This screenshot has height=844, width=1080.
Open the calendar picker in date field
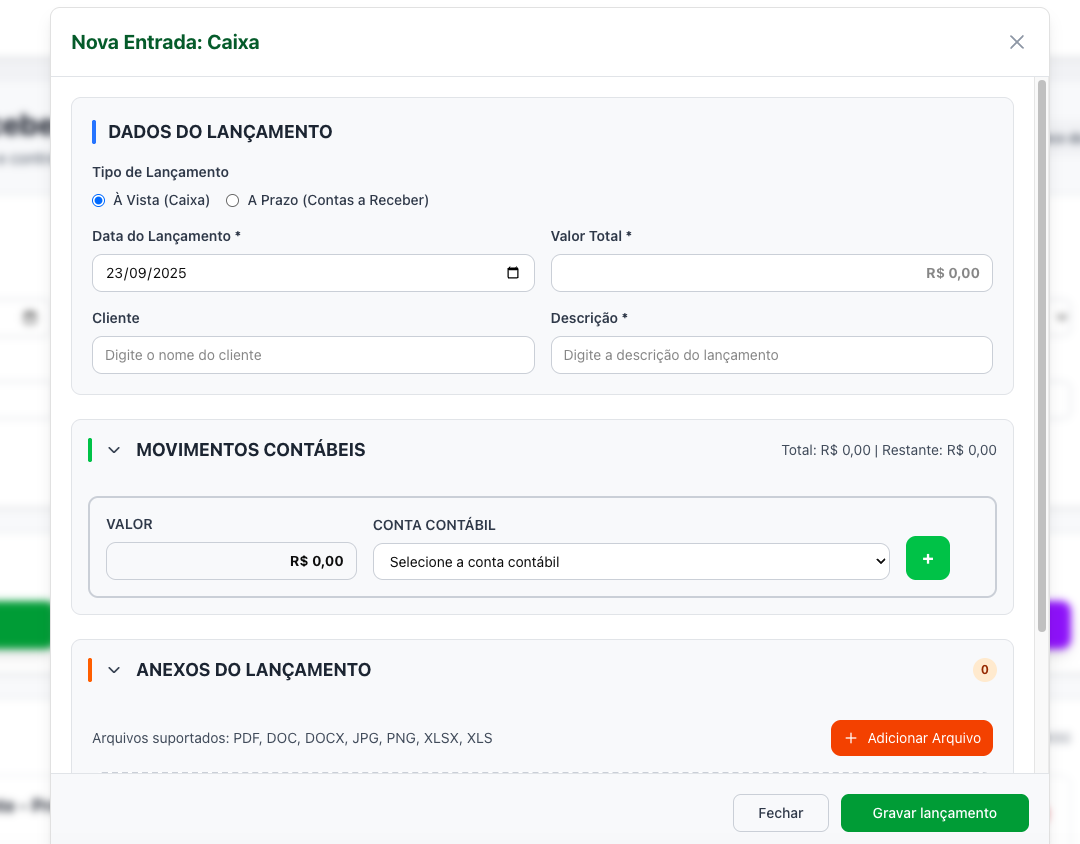point(513,273)
